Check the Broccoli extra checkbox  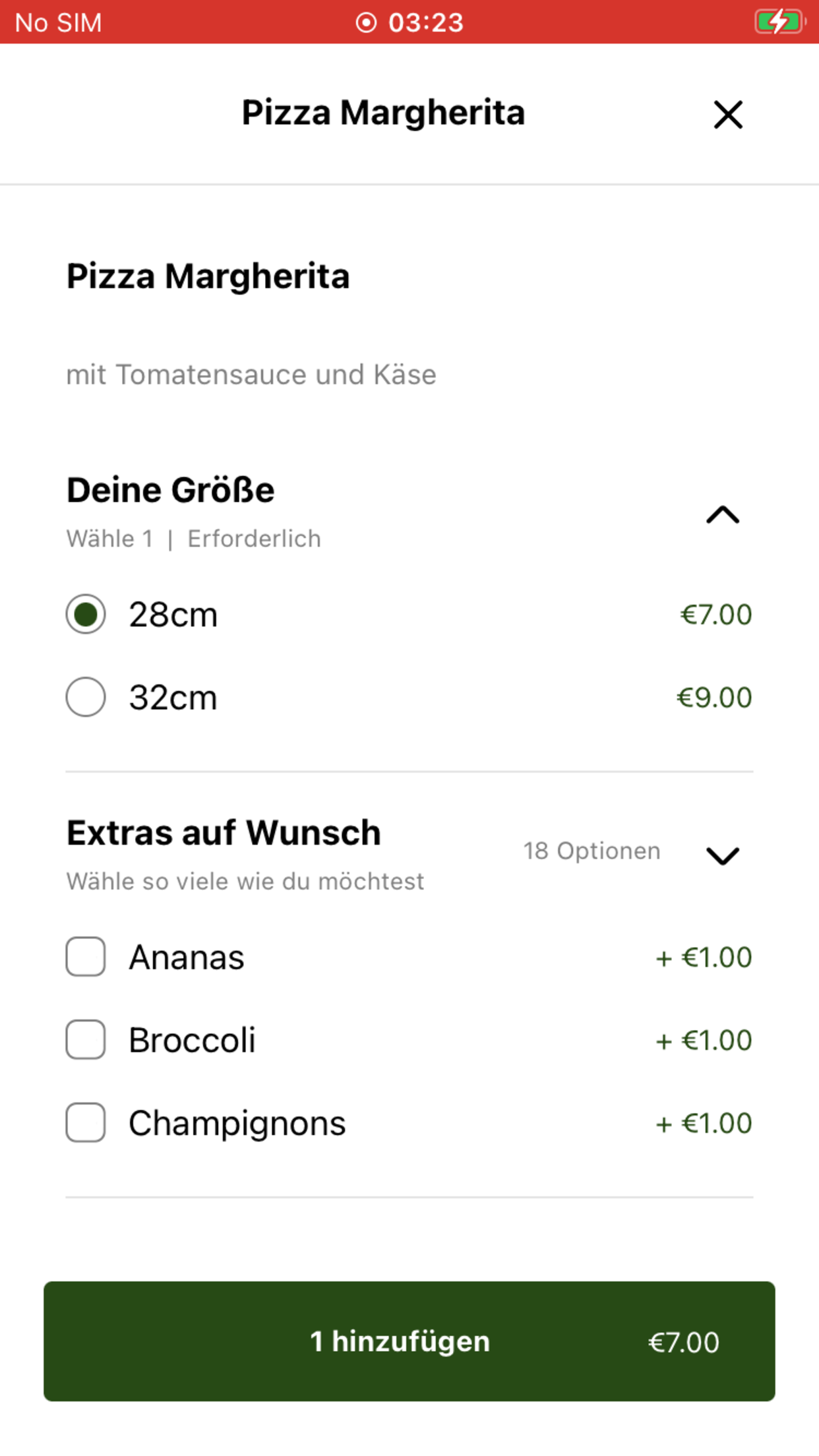86,1040
